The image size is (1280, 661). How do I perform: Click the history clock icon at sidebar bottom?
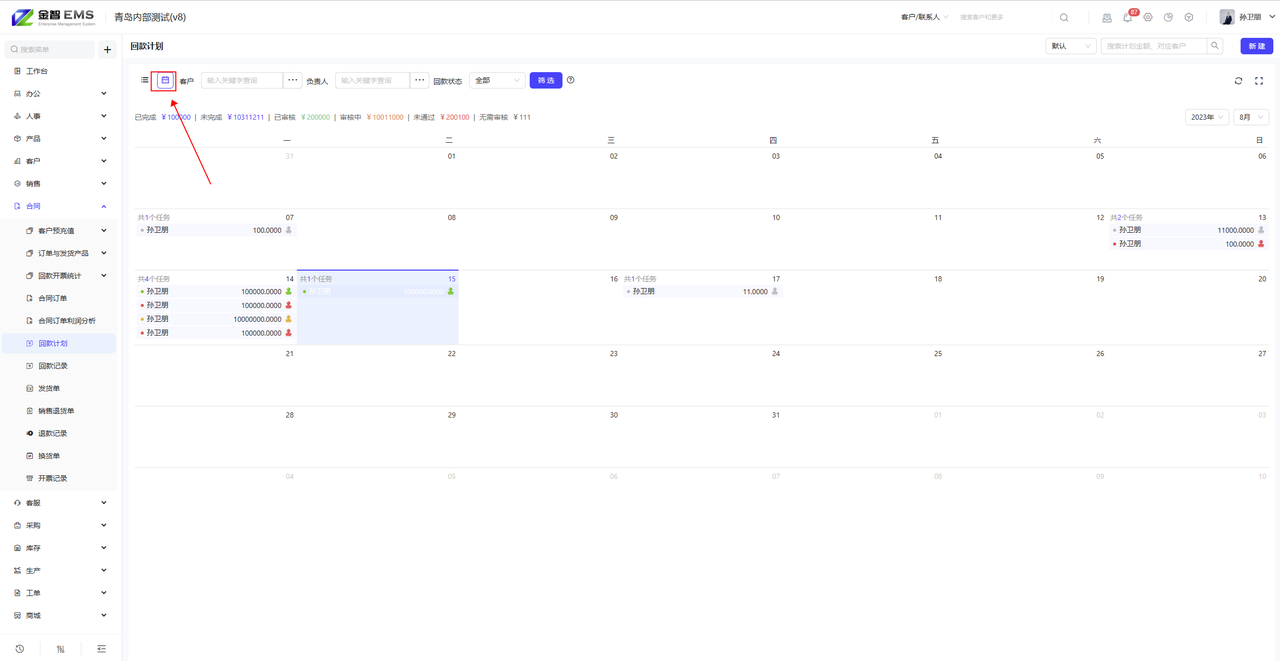coord(19,649)
